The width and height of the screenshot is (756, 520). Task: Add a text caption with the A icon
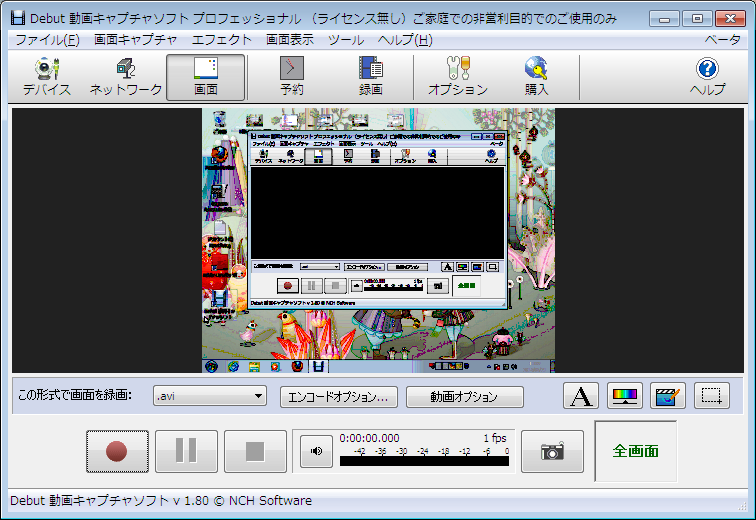pyautogui.click(x=580, y=396)
